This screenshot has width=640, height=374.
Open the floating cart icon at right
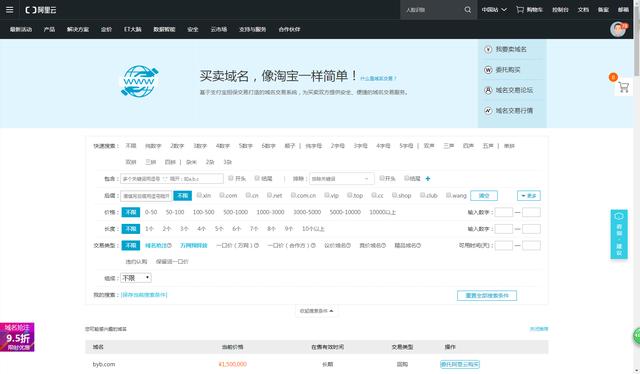(623, 87)
